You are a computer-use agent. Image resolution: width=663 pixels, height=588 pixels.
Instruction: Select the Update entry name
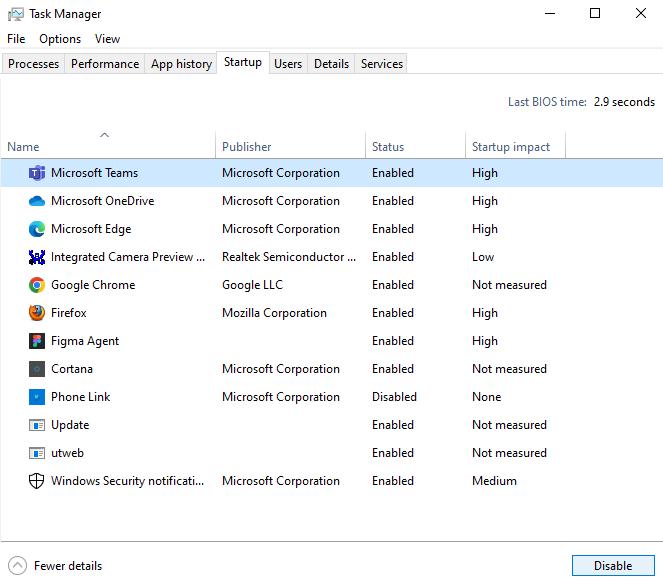click(70, 425)
